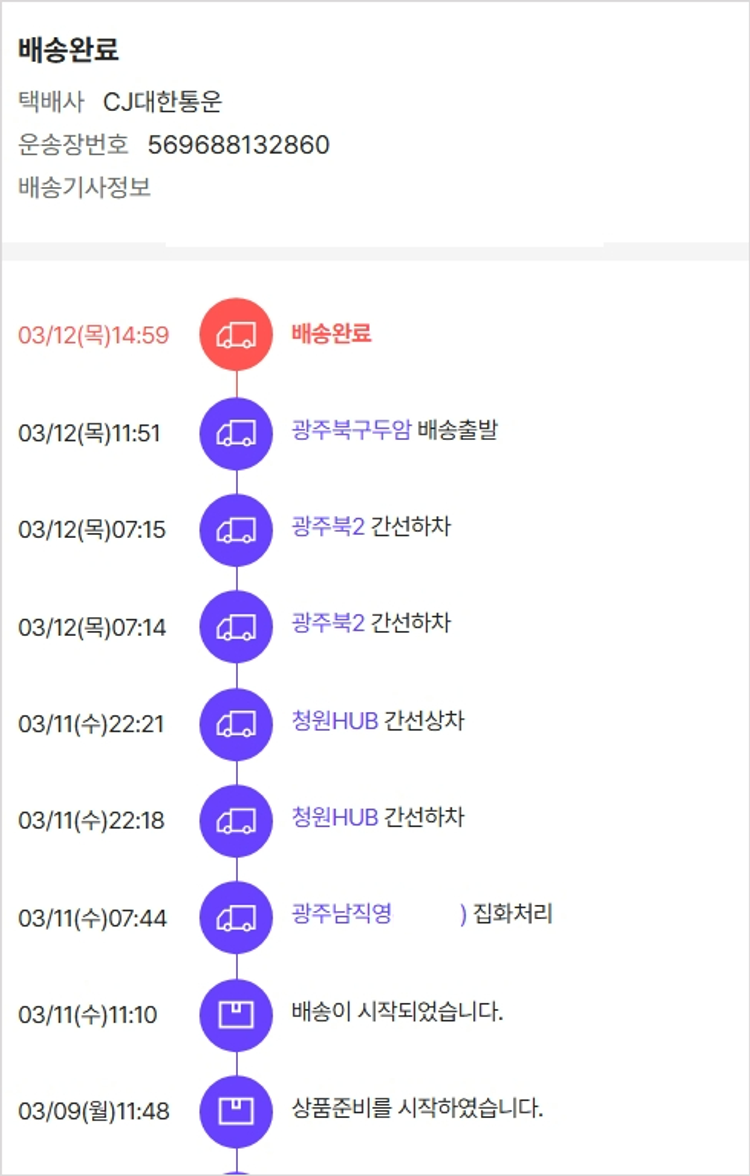
Task: Click the truck icon beside 청원HUB 간선하차
Action: [236, 821]
